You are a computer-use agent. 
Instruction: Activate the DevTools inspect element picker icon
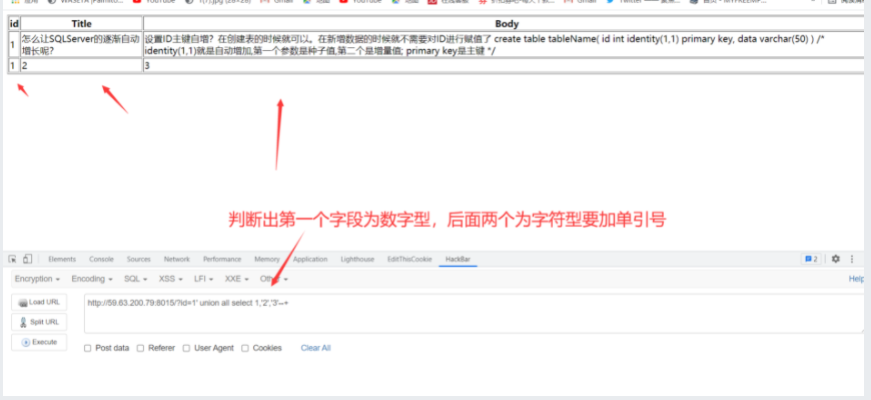(13, 259)
